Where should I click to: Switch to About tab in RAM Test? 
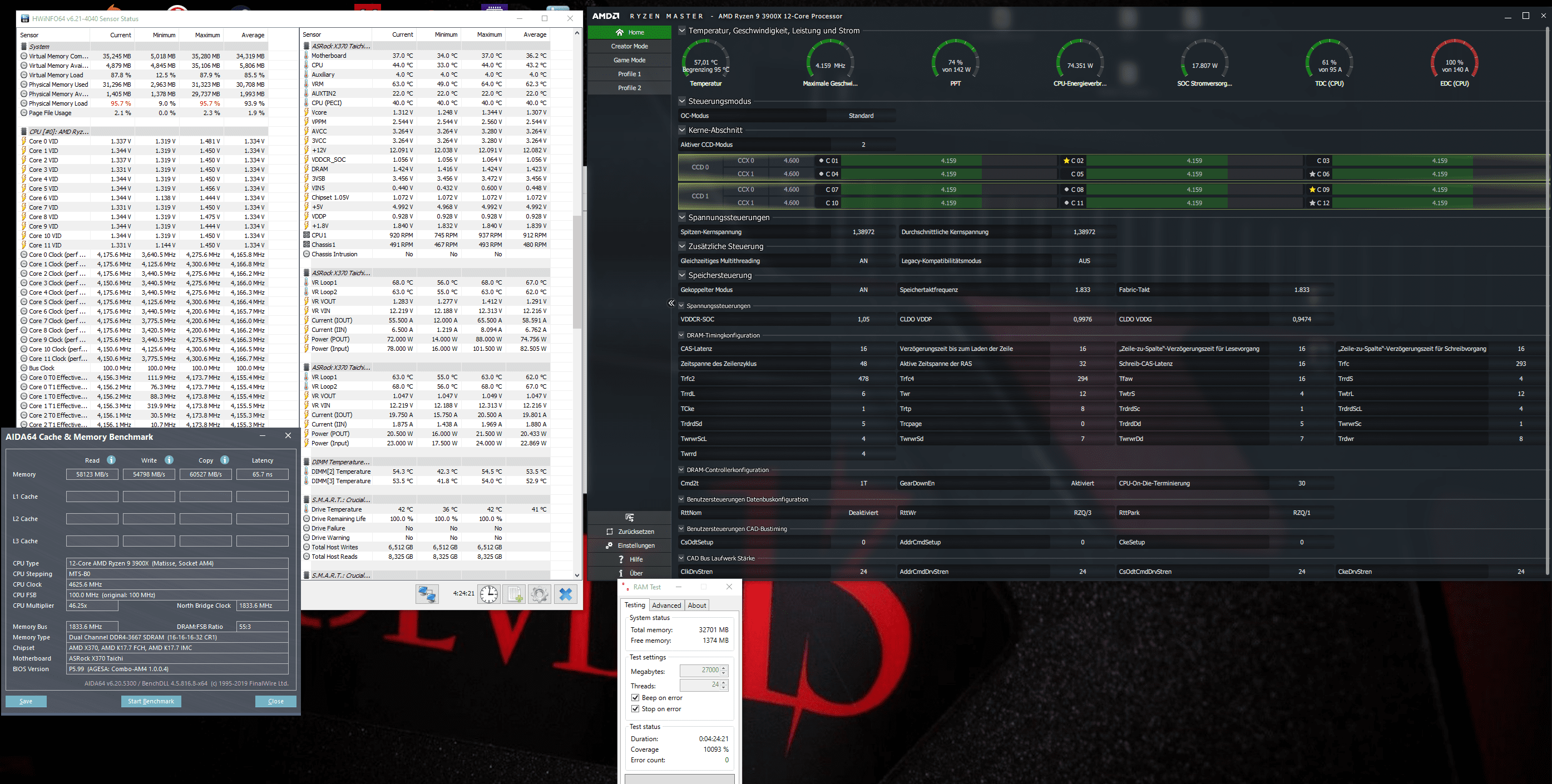(697, 605)
